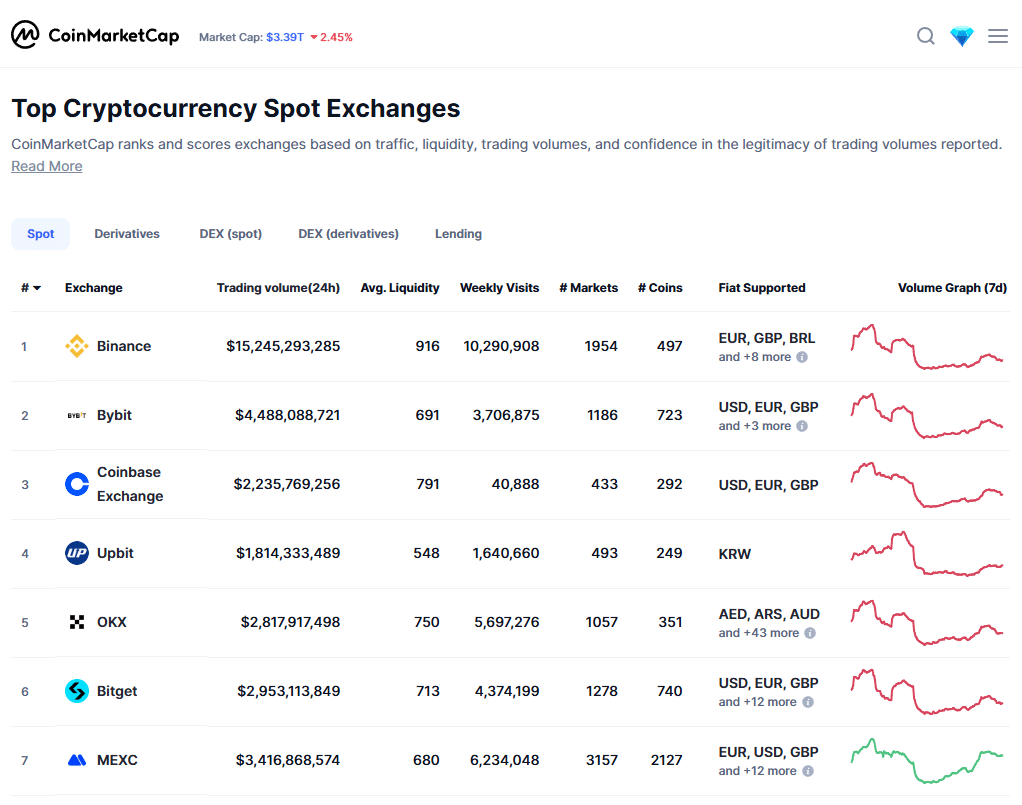1022x805 pixels.
Task: Click MEXC volume $3,416,868,574
Action: tap(287, 760)
